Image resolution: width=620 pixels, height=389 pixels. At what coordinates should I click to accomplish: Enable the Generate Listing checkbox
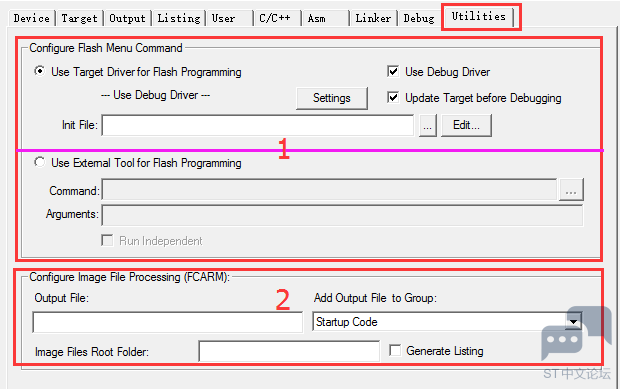(x=395, y=350)
